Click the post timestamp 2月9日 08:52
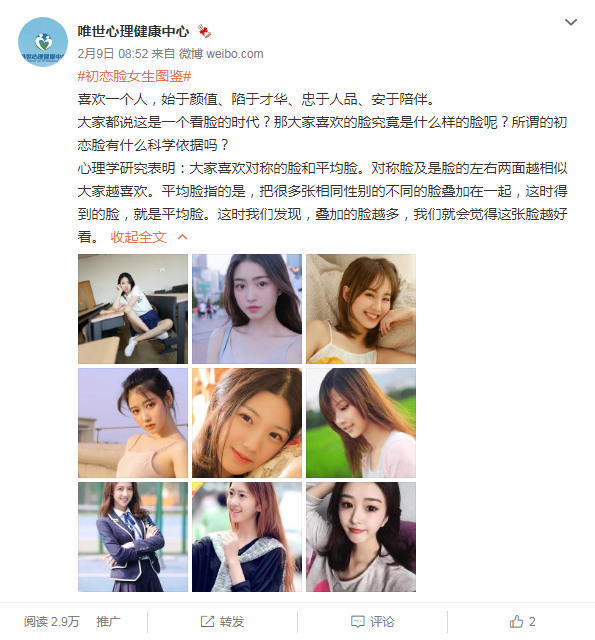 click(x=113, y=53)
